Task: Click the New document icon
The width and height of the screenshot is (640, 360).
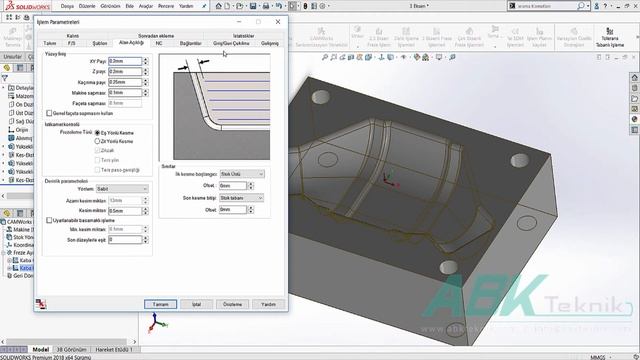Action: click(x=227, y=6)
